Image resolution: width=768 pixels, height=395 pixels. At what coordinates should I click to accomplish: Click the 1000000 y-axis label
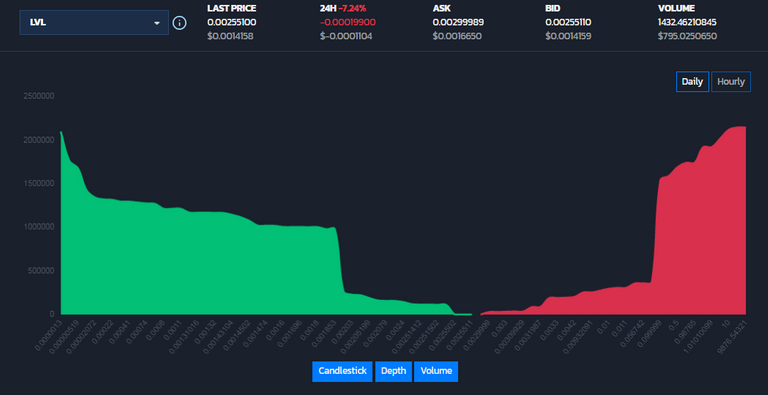(39, 227)
